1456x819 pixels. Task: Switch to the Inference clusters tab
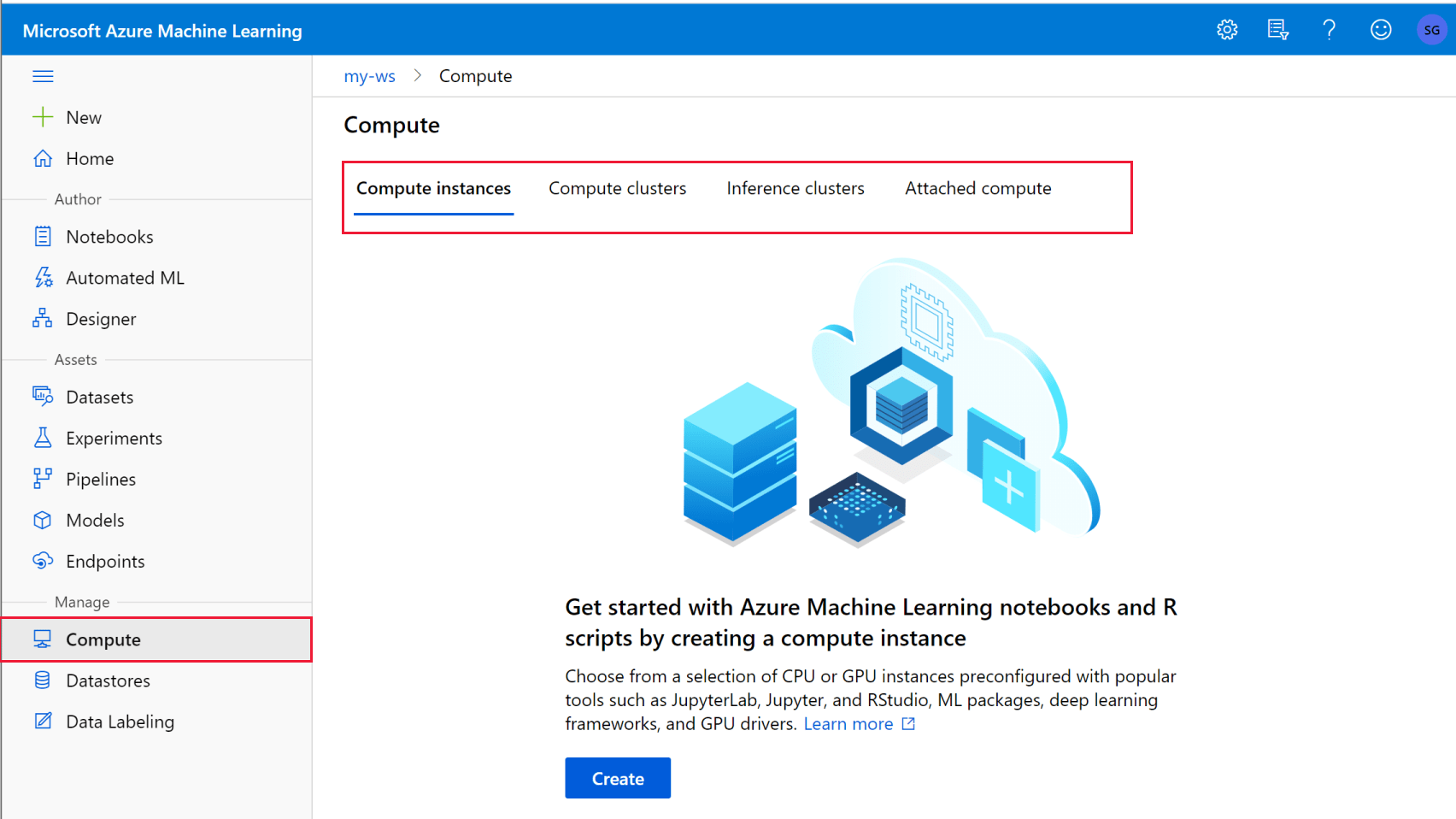click(x=795, y=188)
